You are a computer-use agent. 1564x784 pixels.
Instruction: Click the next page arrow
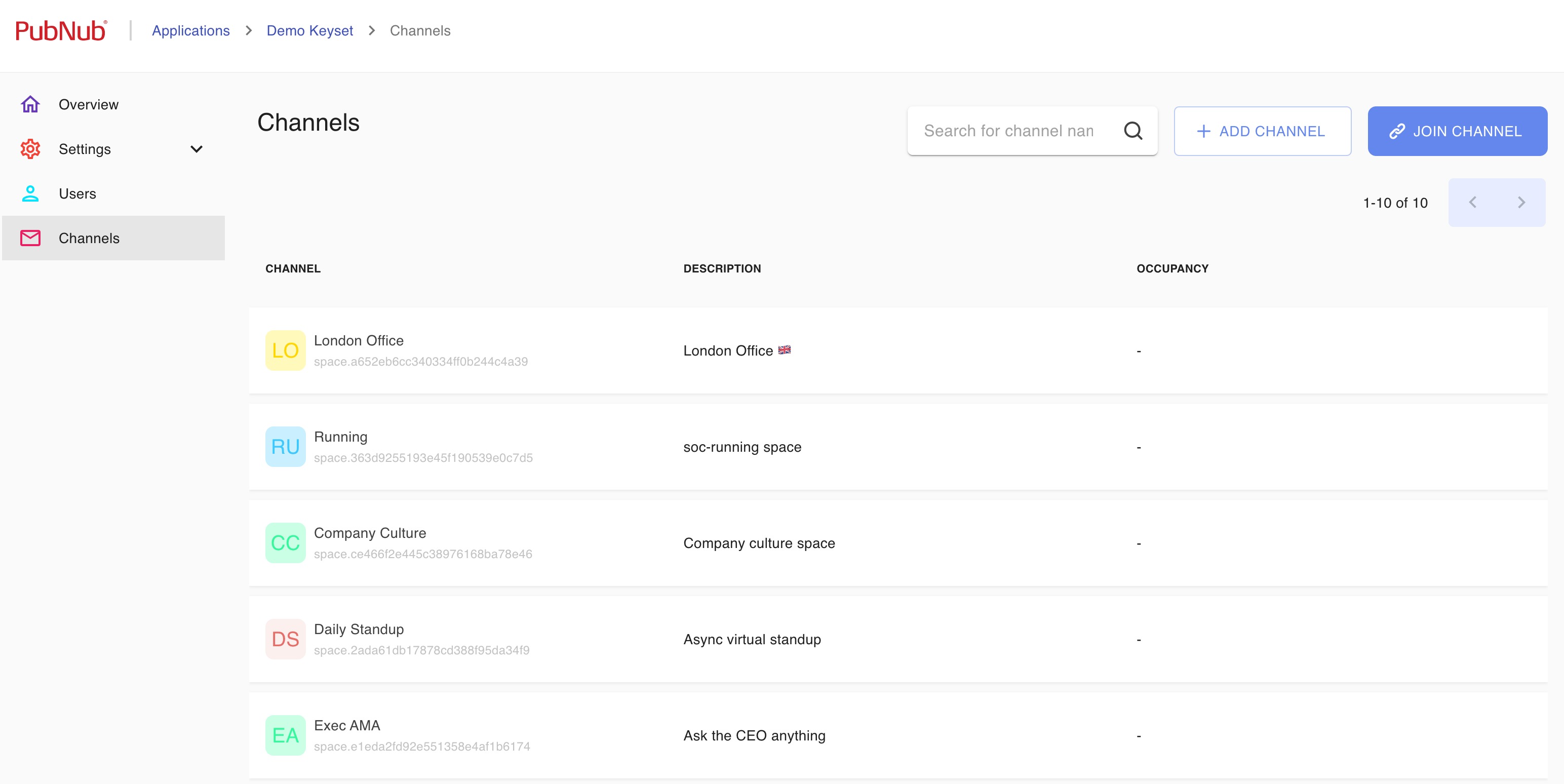[x=1521, y=202]
